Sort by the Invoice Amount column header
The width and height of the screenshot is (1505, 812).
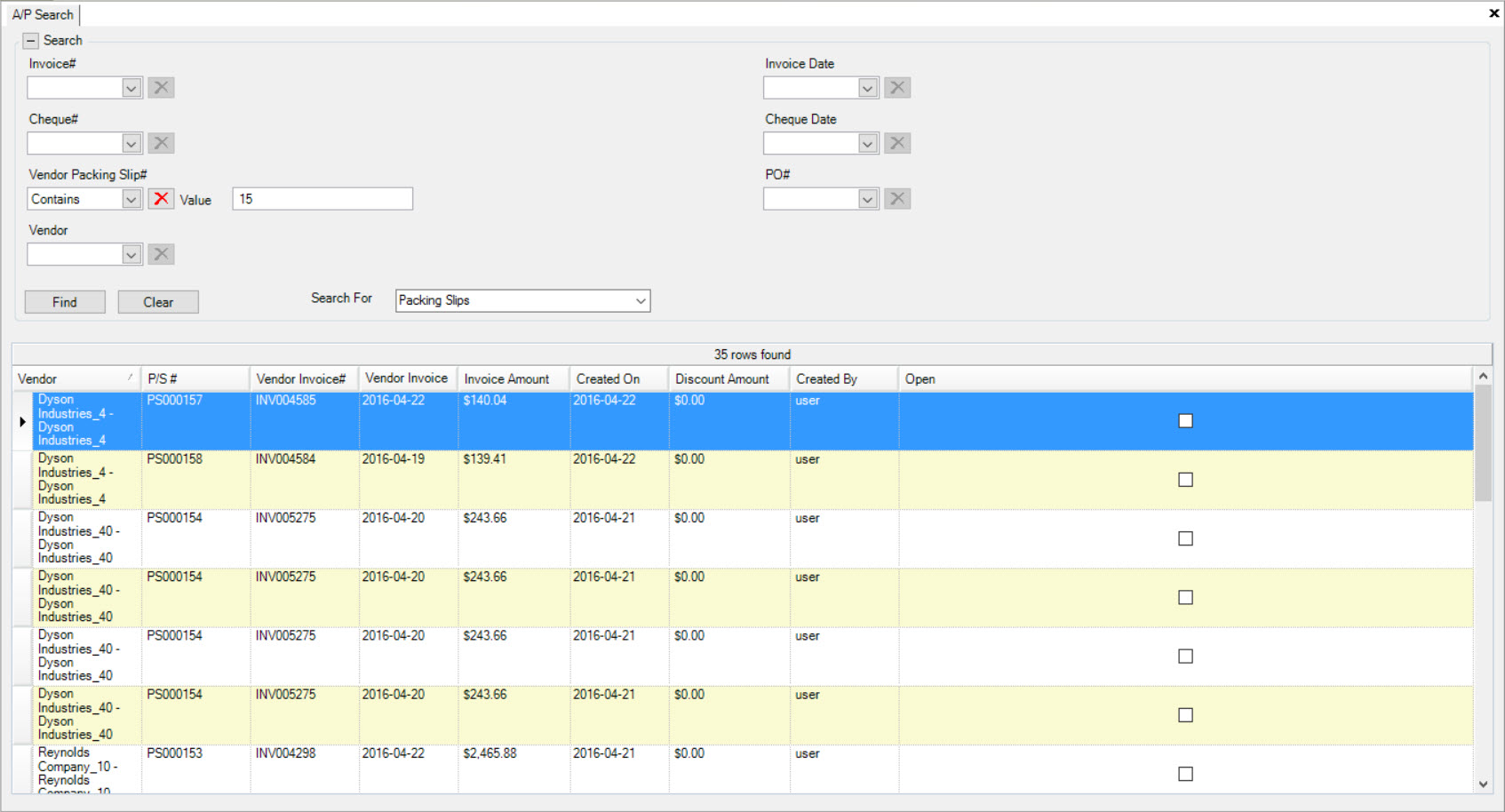coord(514,378)
